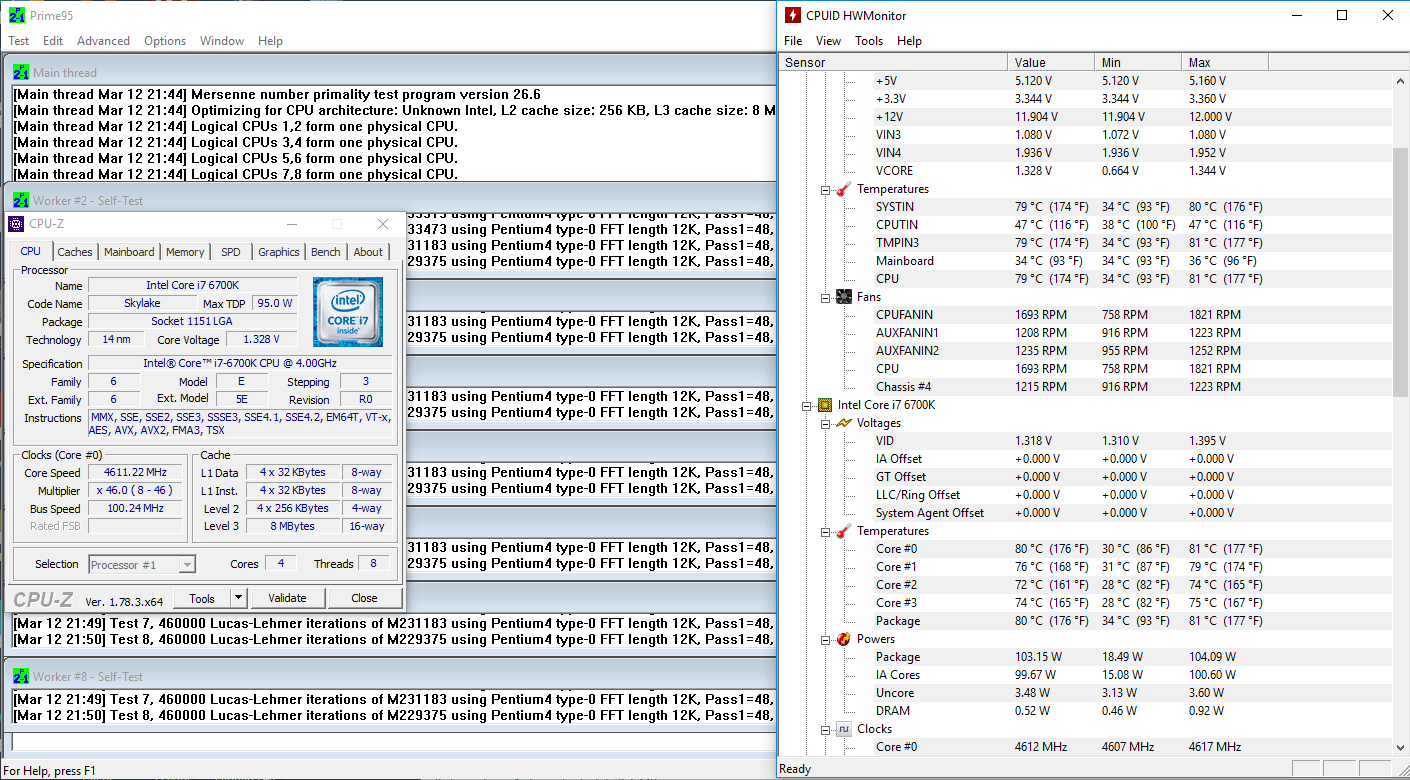Click the fan icon beside Fans group
This screenshot has height=780, width=1410.
[x=844, y=297]
